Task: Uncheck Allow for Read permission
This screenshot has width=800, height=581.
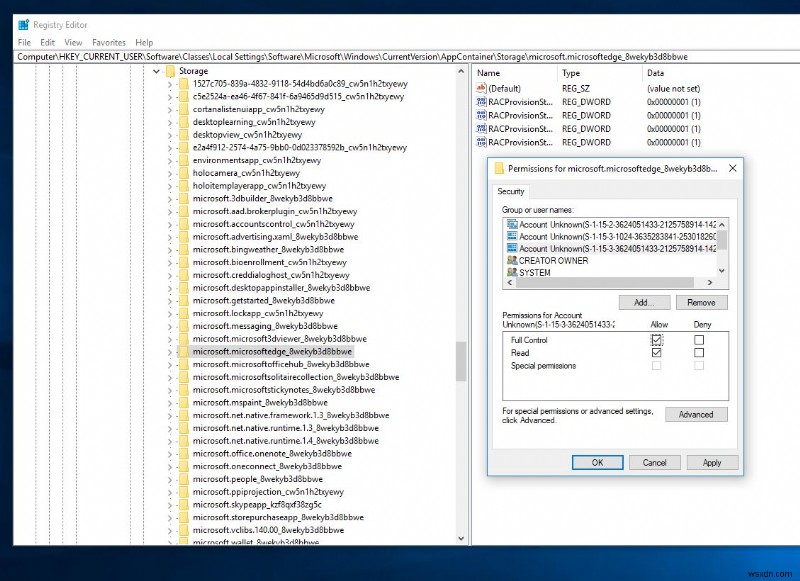Action: (656, 351)
